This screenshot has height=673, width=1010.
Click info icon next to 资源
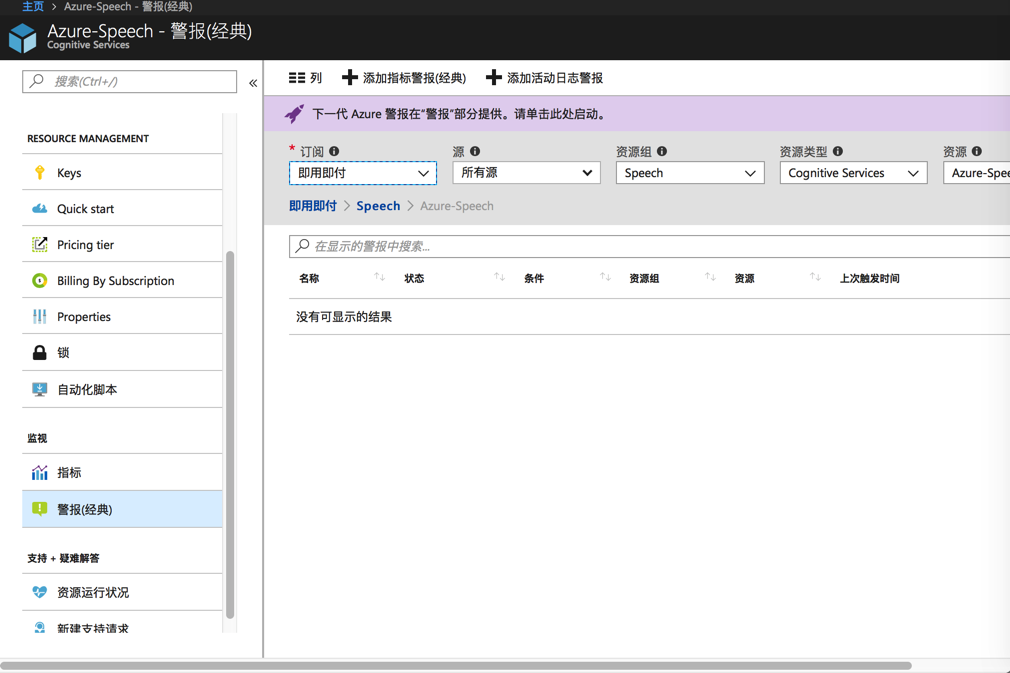click(977, 151)
